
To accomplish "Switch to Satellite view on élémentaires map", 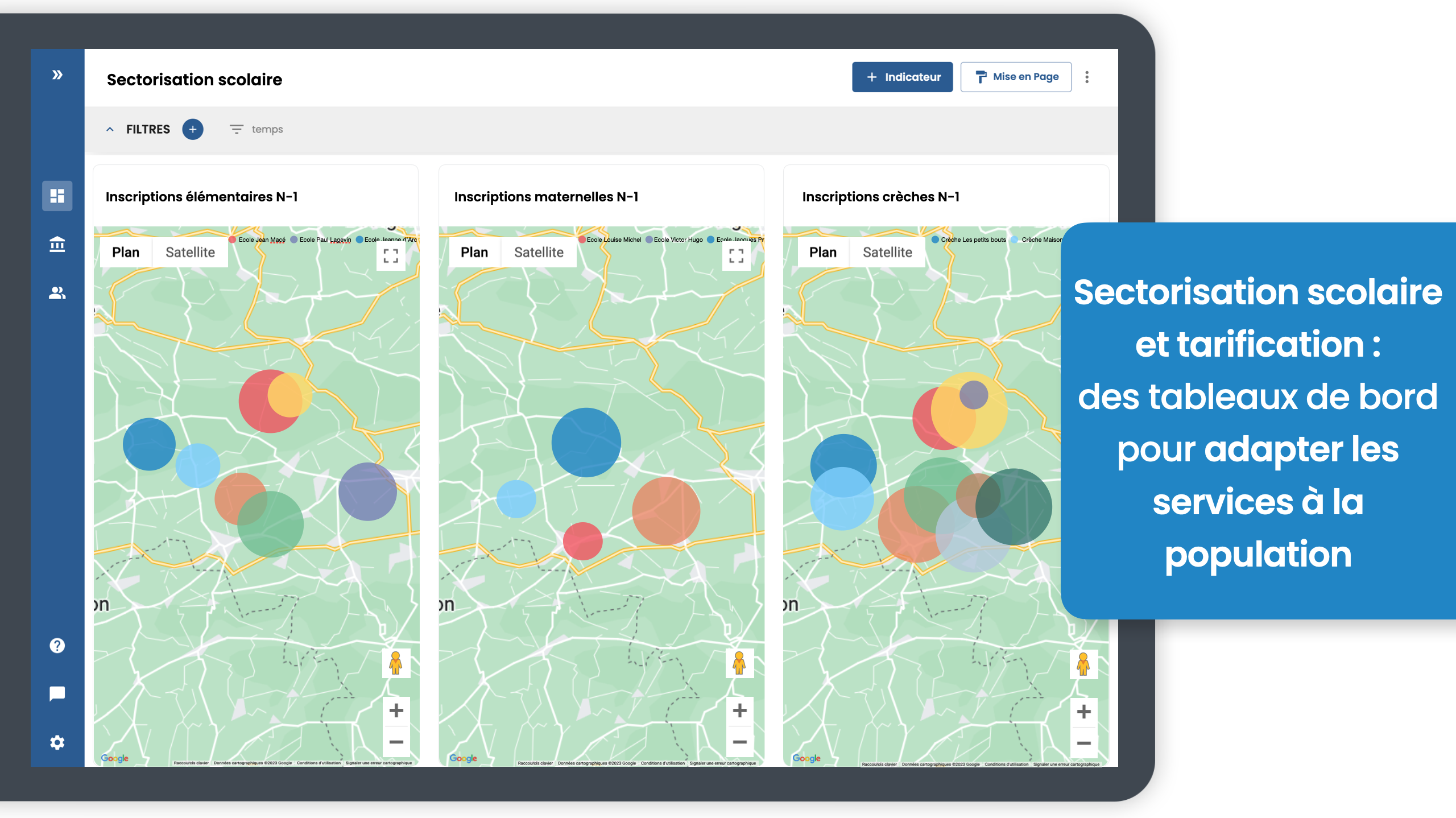I will click(x=190, y=252).
